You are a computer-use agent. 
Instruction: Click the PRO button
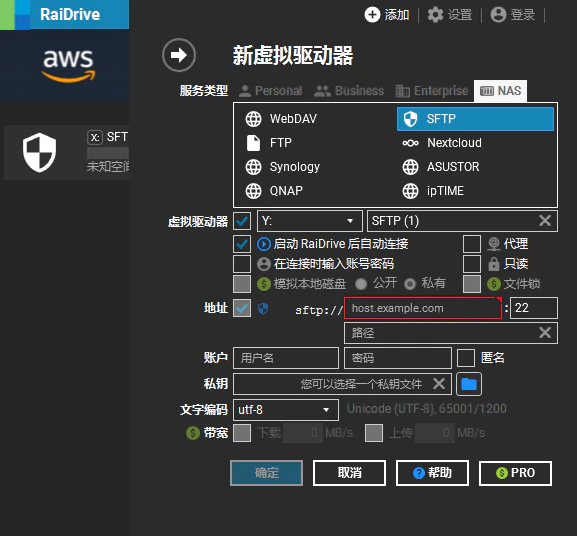coord(515,473)
